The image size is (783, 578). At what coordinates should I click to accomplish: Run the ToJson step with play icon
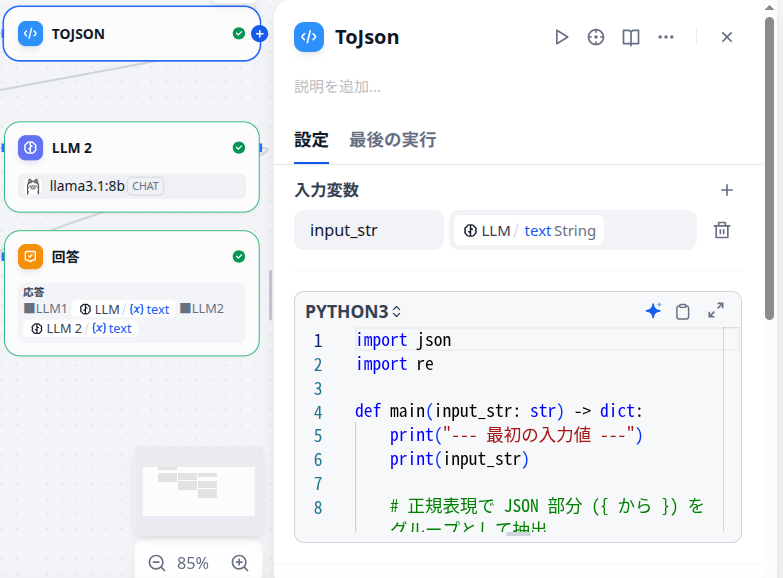(561, 37)
